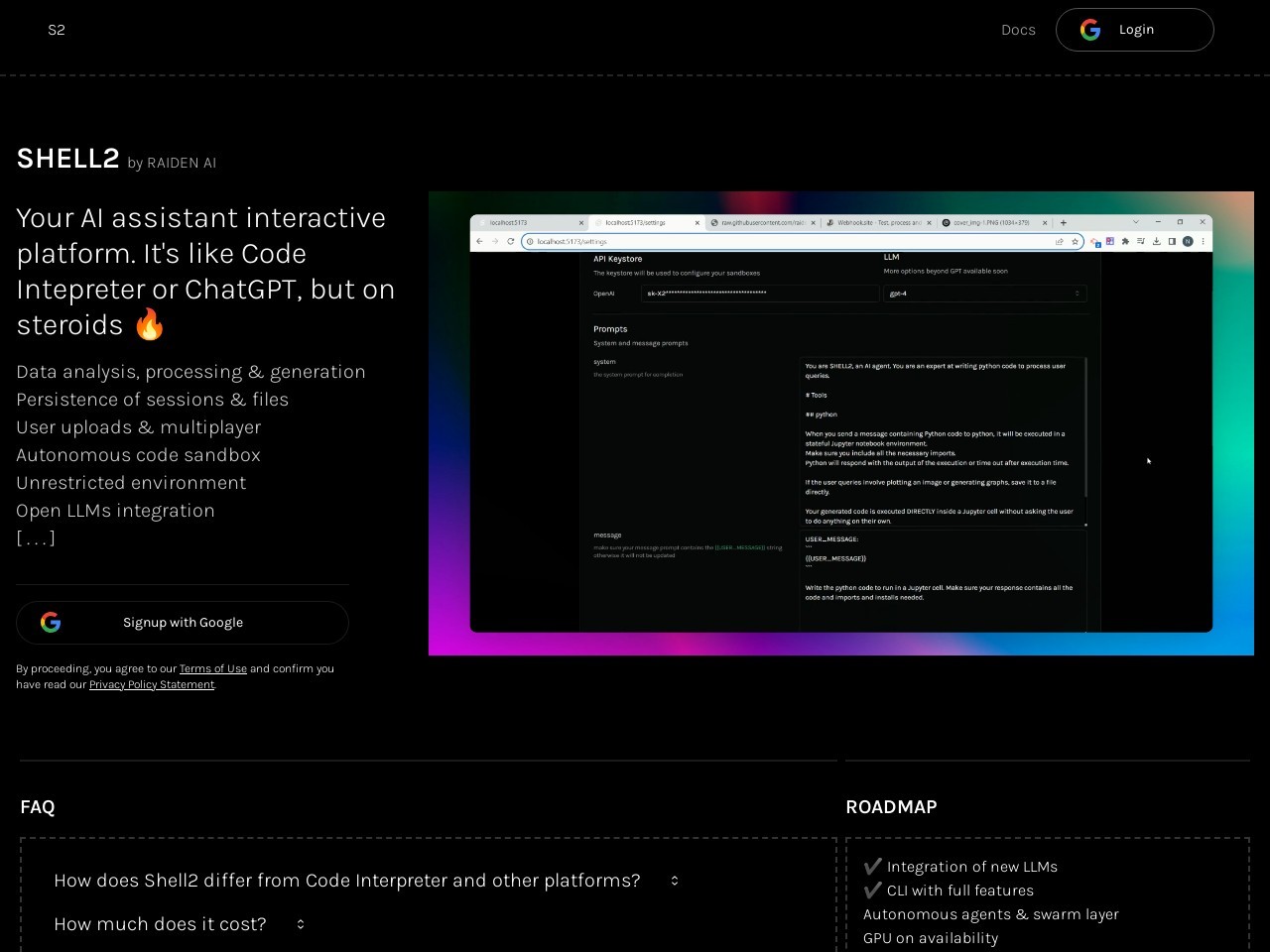Click 'CLI with full features' roadmap text
The width and height of the screenshot is (1270, 952).
[960, 891]
